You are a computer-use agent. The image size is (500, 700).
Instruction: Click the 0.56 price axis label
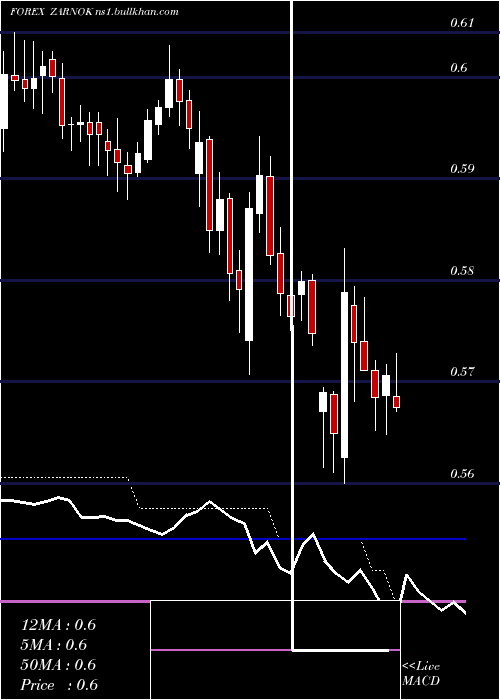point(462,473)
